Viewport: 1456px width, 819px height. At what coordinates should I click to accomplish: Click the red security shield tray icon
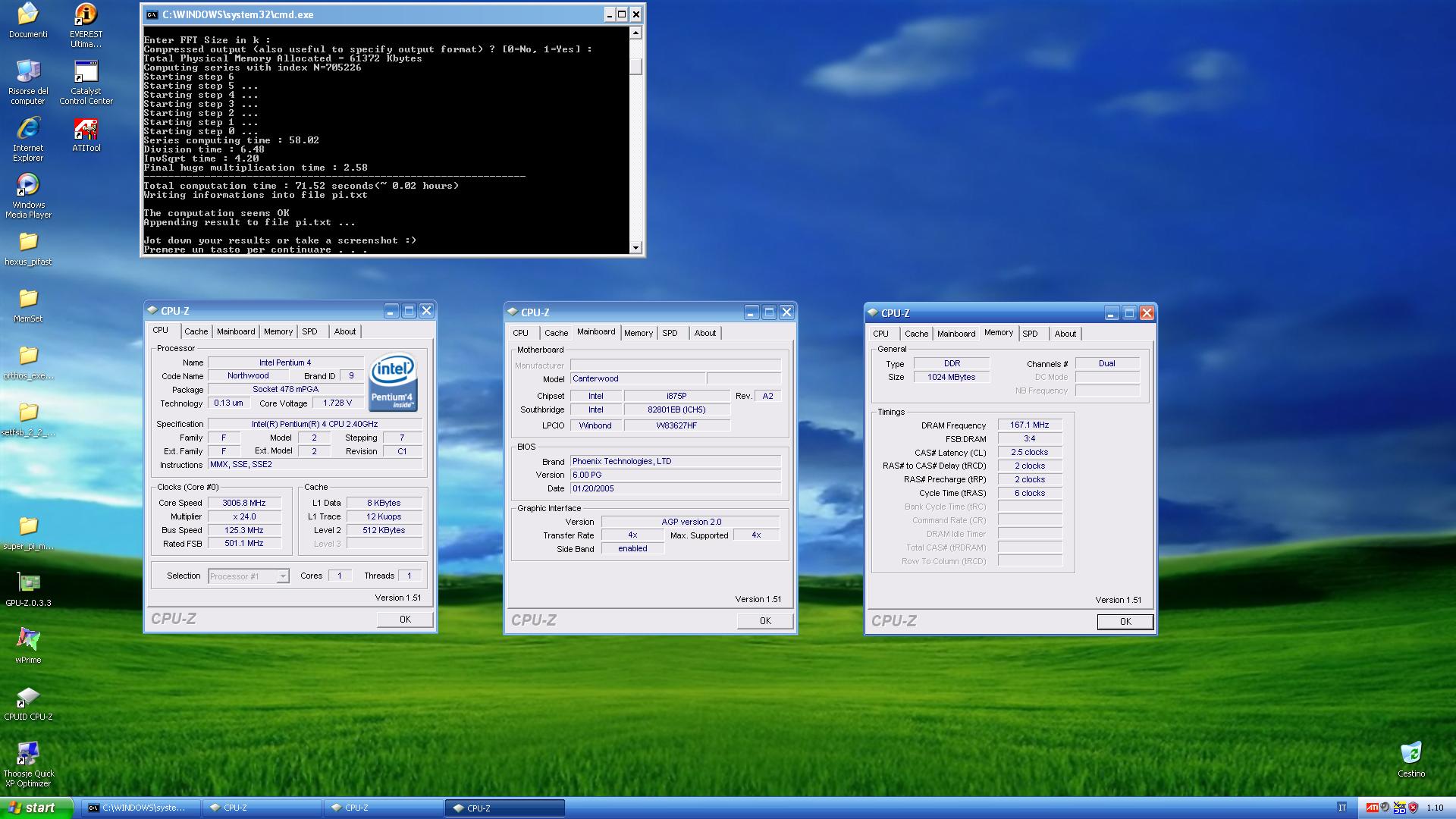click(1413, 808)
